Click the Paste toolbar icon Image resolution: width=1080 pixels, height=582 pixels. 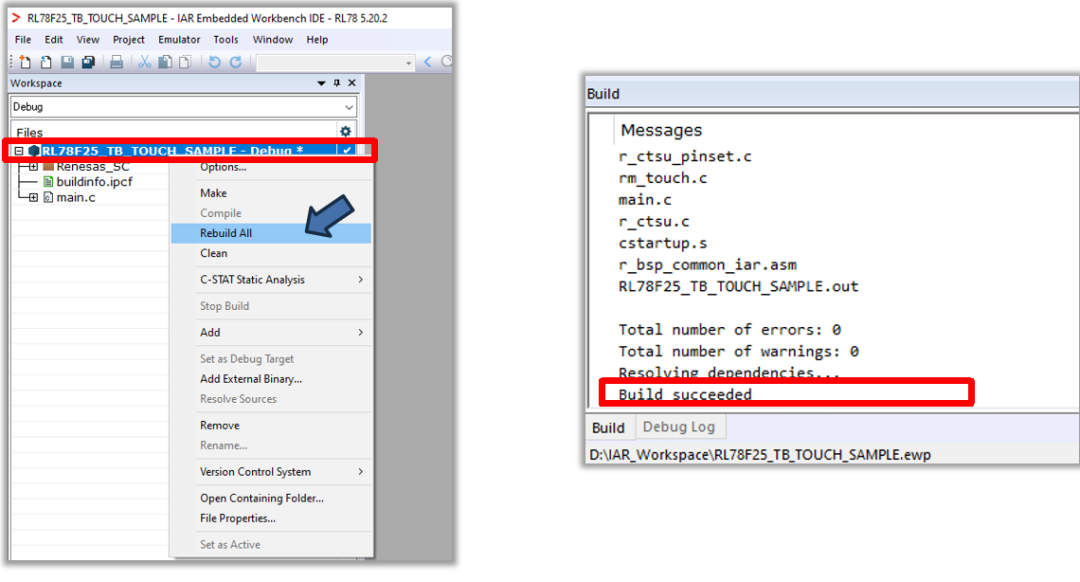pyautogui.click(x=185, y=62)
